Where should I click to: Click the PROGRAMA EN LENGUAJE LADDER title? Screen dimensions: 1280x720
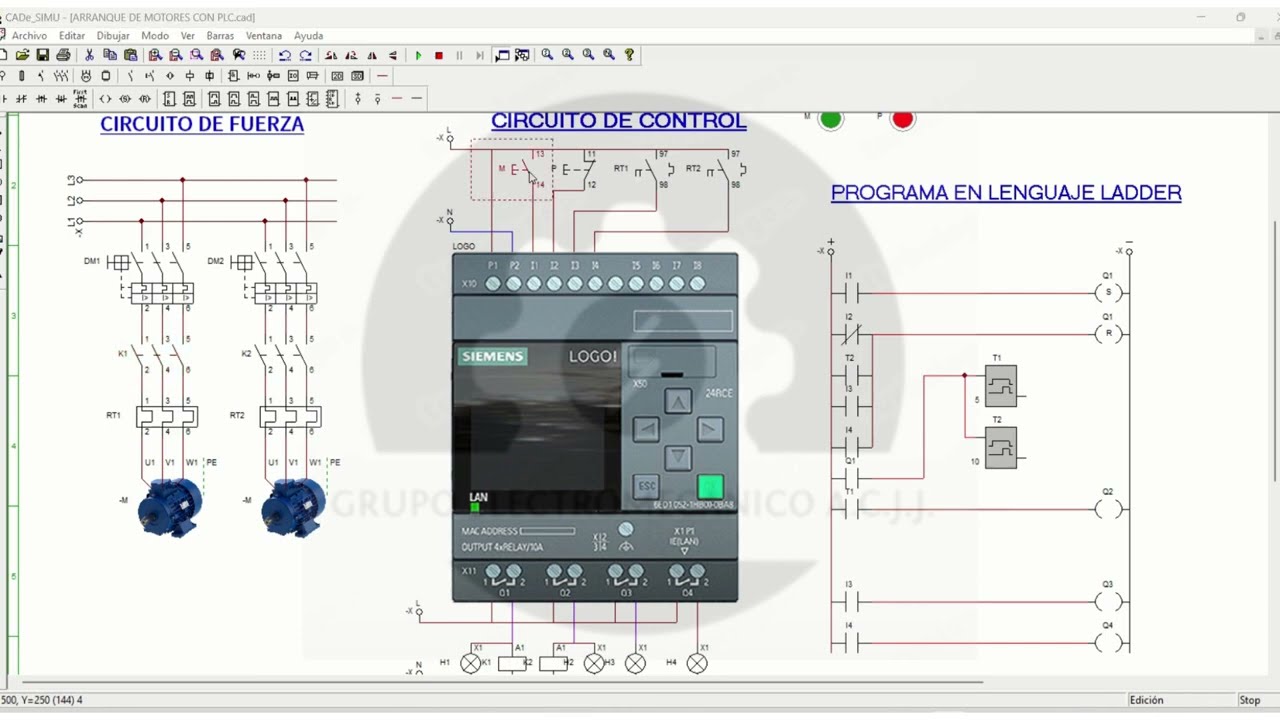(1006, 193)
